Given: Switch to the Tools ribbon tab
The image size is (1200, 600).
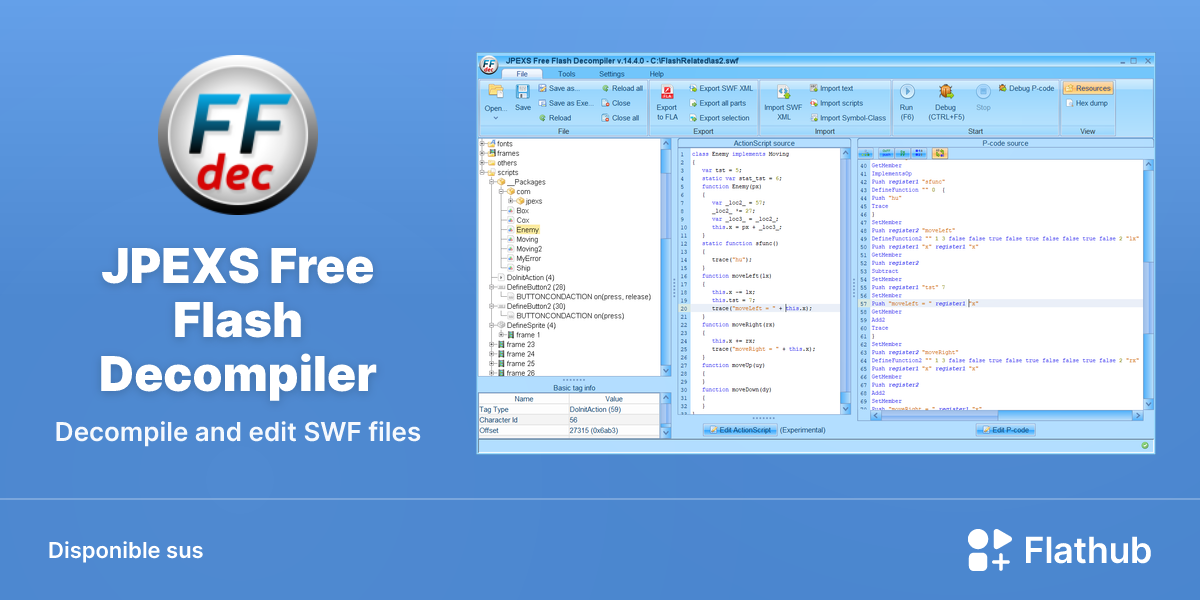Looking at the screenshot, I should [x=566, y=74].
